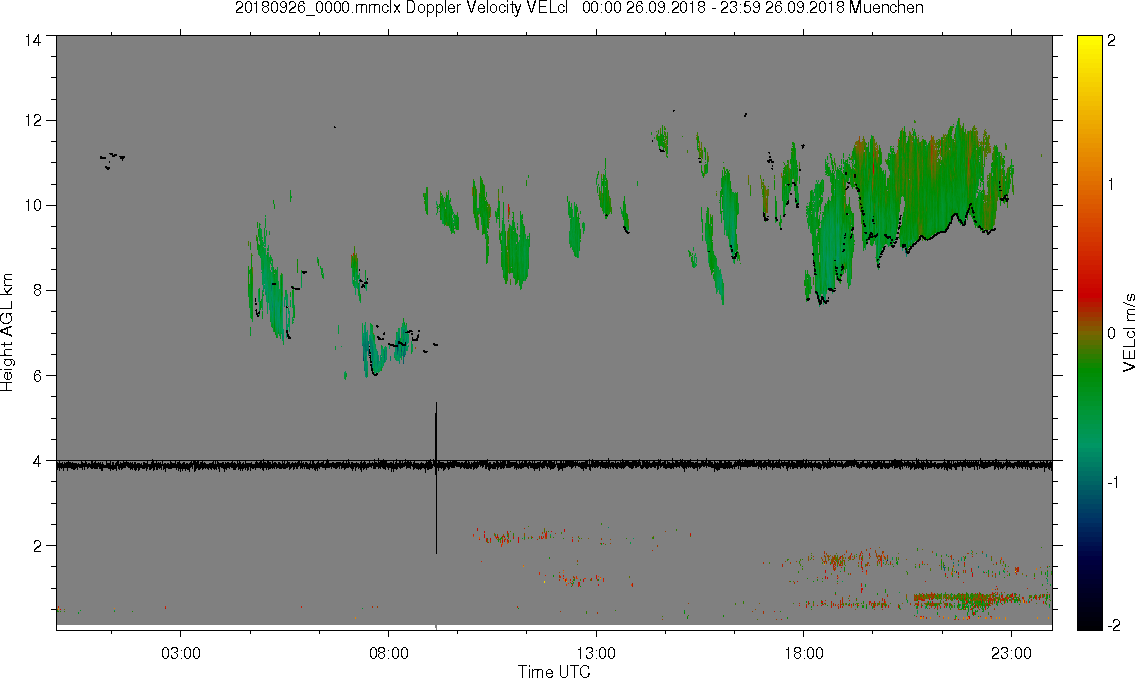
Task: Click the 8 km height tick label
Action: click(x=38, y=290)
